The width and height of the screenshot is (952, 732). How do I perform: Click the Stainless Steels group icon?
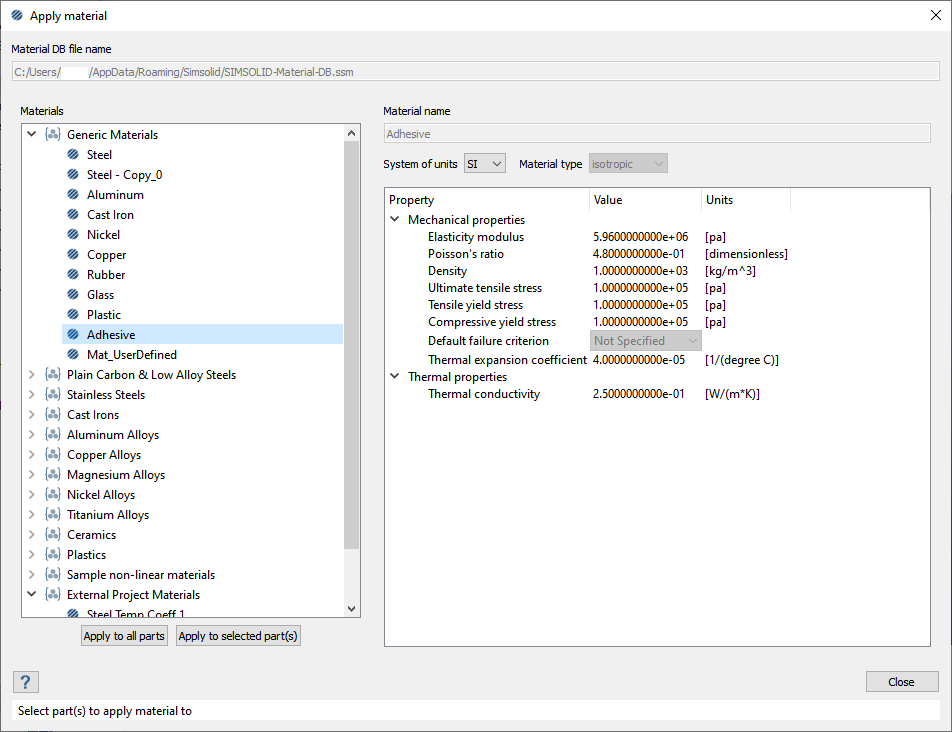pyautogui.click(x=53, y=395)
